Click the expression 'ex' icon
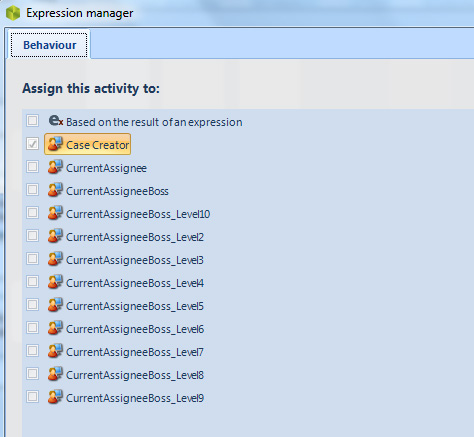 [56, 121]
